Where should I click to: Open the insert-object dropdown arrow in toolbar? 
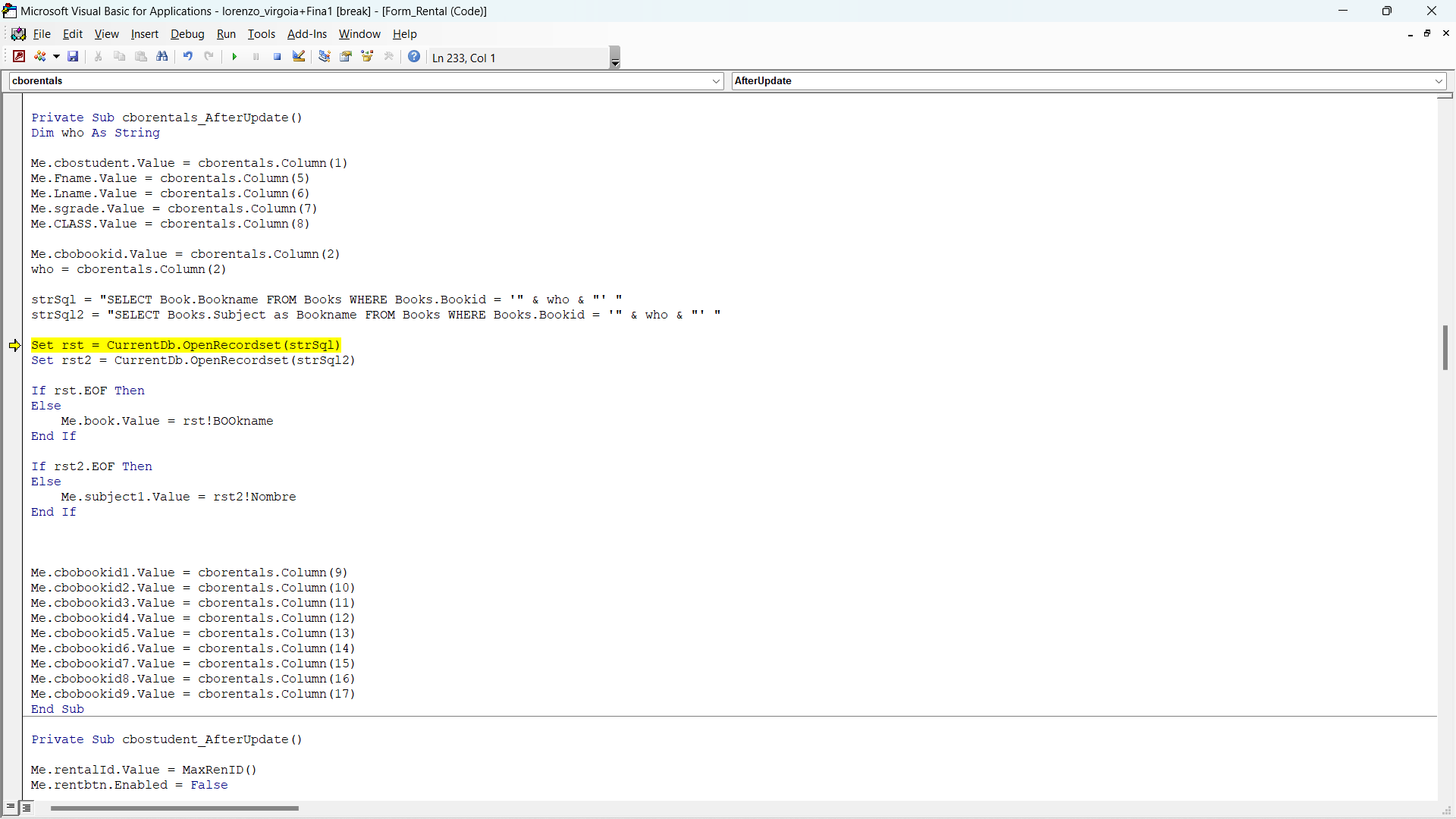click(x=56, y=57)
